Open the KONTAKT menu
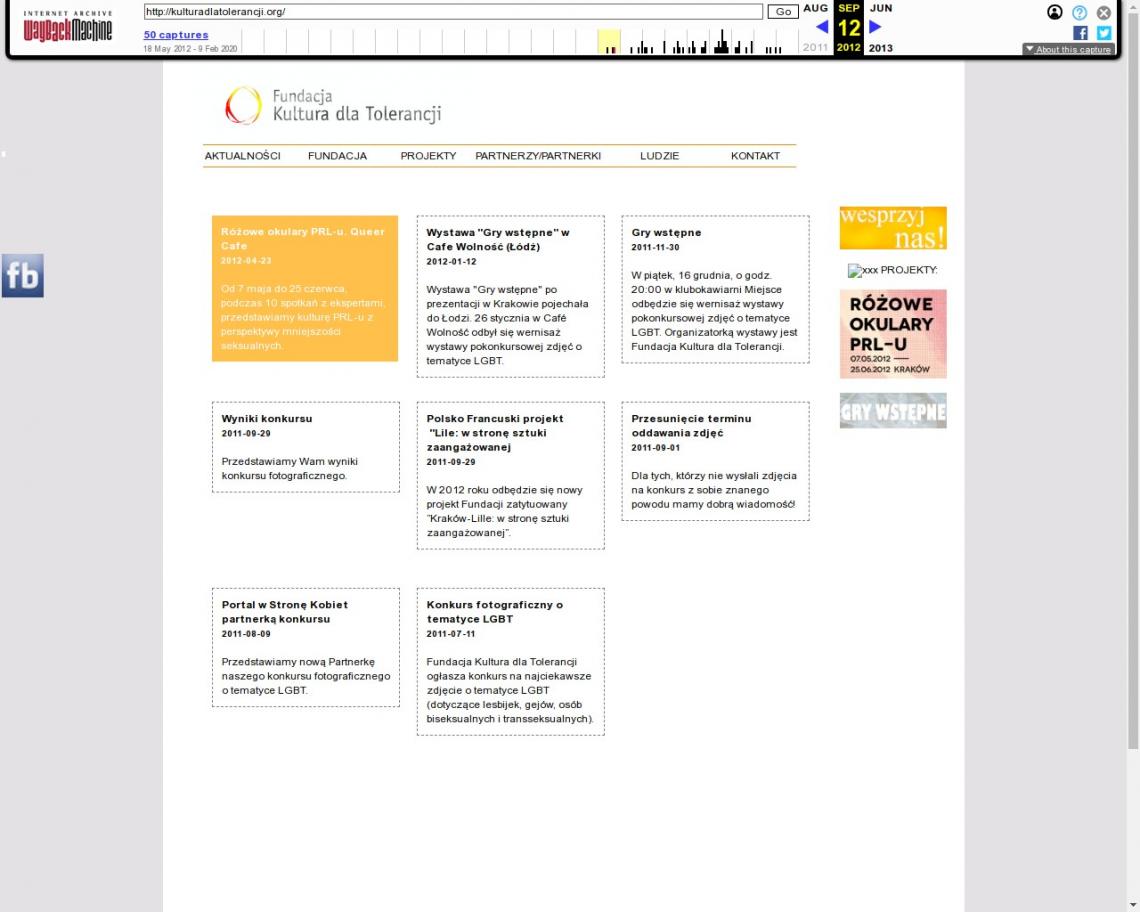Screen dimensions: 1140x912 [755, 156]
